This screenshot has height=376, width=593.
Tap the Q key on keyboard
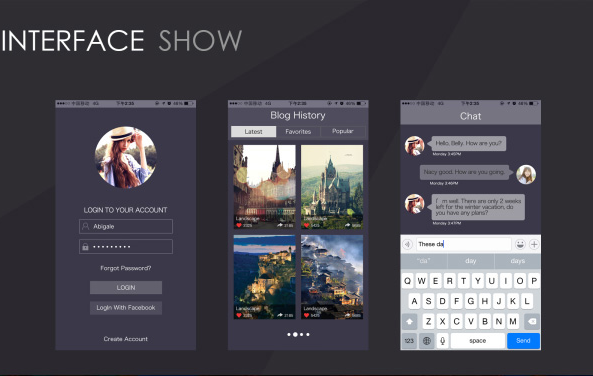[x=407, y=281]
